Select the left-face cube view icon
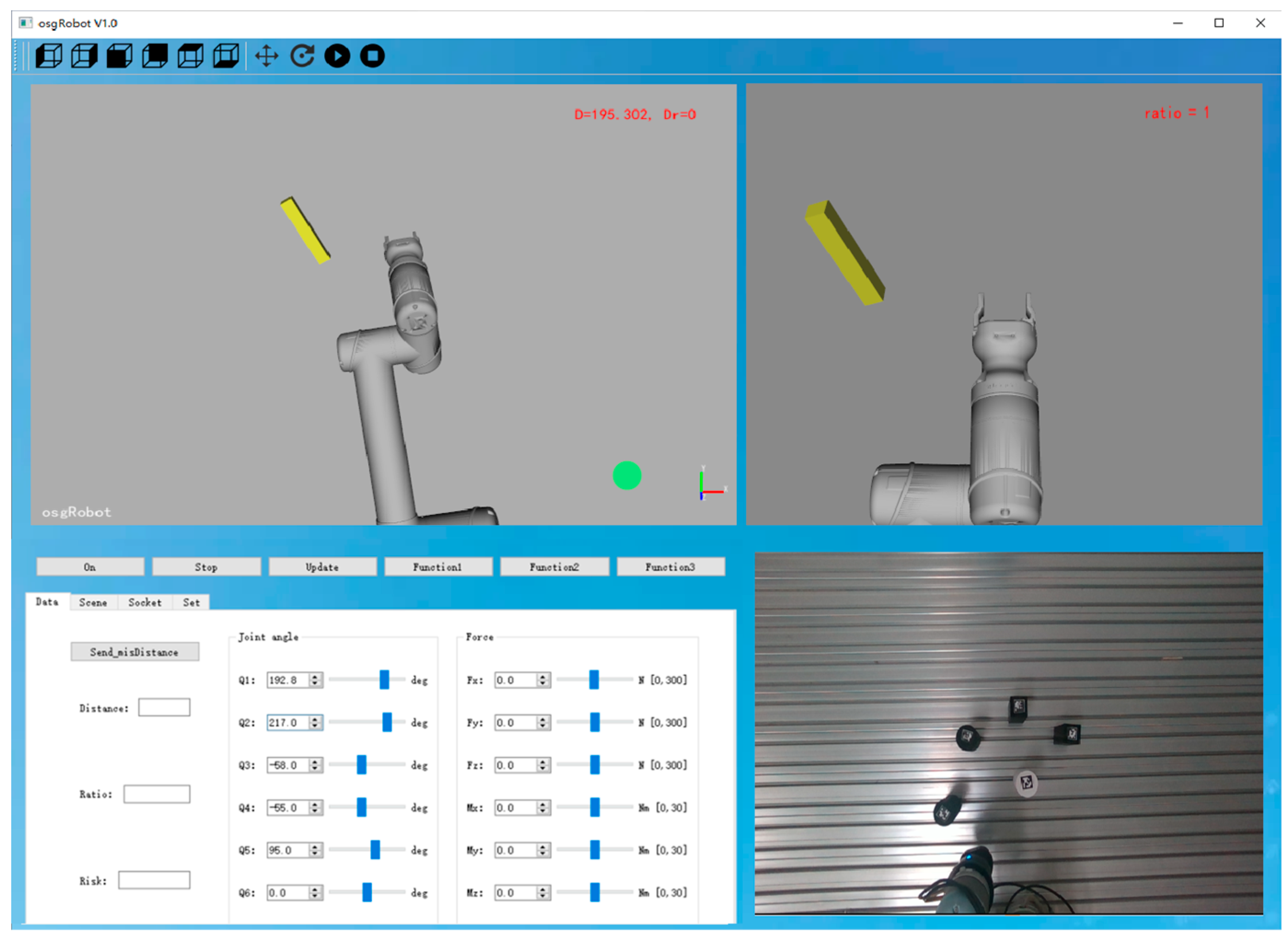Screen dimensions: 1288x939 49,56
